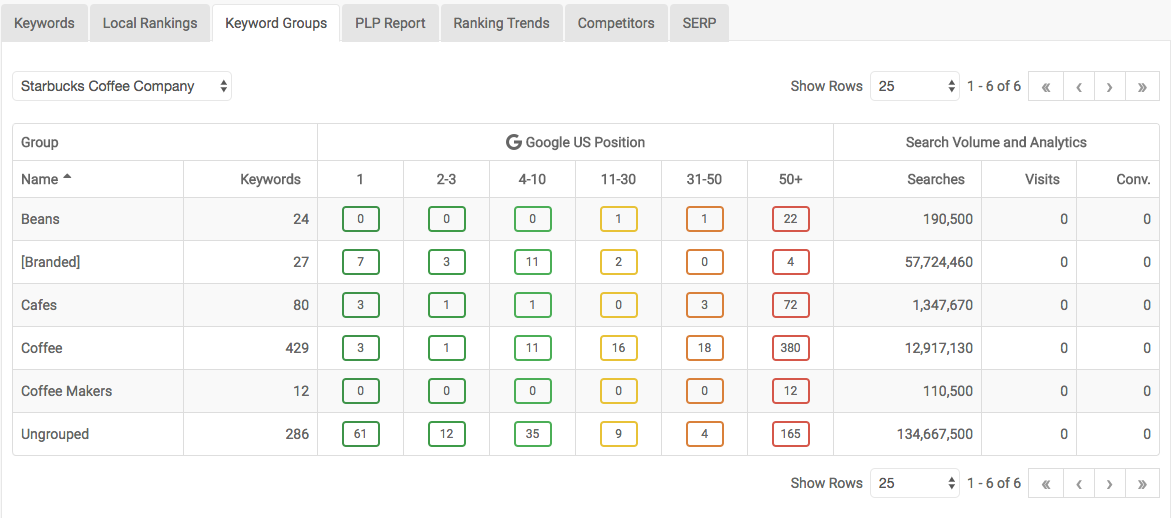
Task: Sort by the 11-30 position column header
Action: point(618,179)
